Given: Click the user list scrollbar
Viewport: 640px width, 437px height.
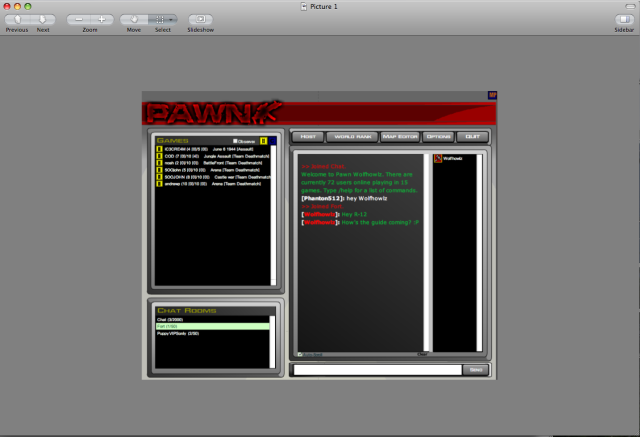Looking at the screenshot, I should pos(479,253).
